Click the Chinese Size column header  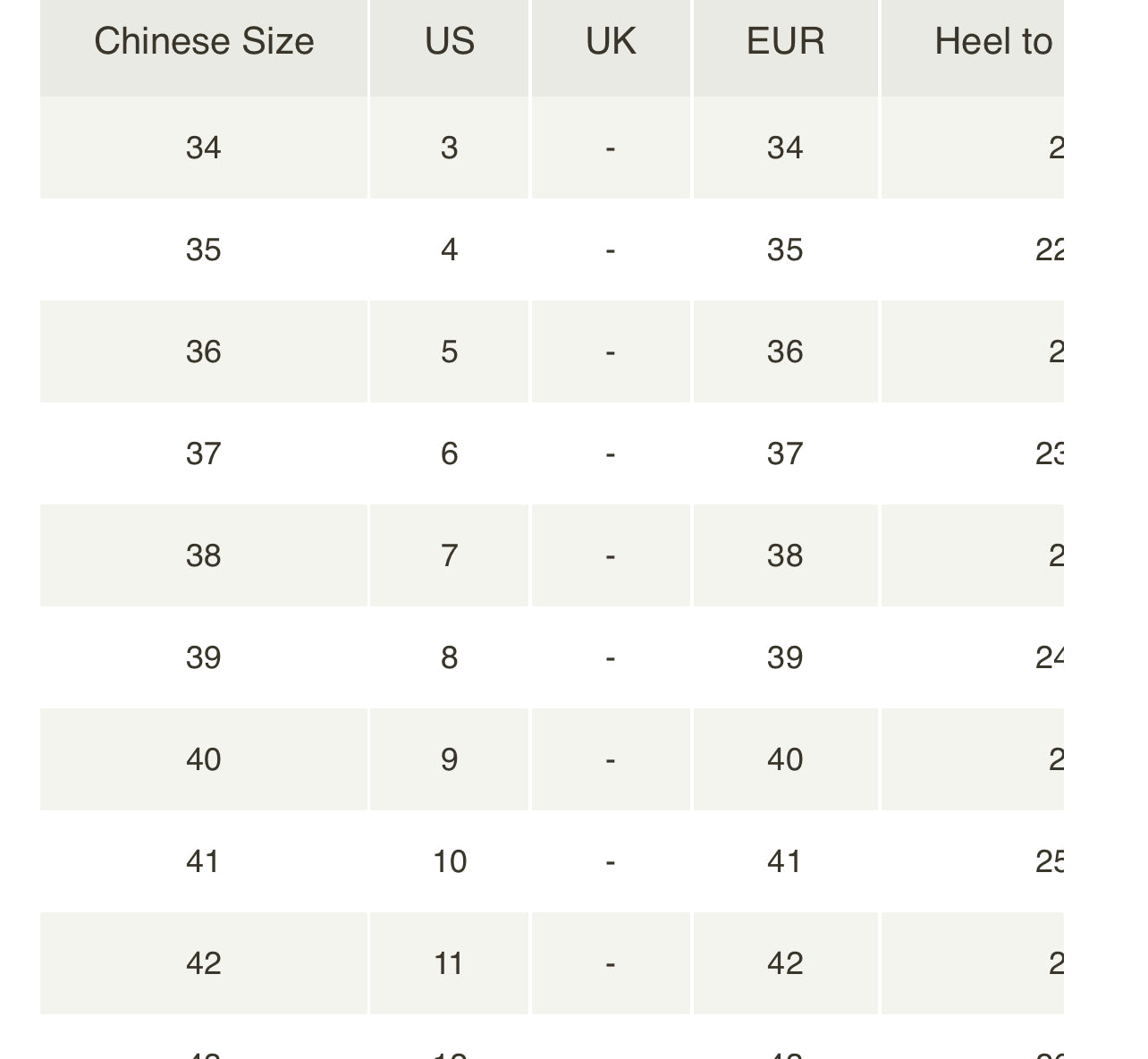(204, 42)
